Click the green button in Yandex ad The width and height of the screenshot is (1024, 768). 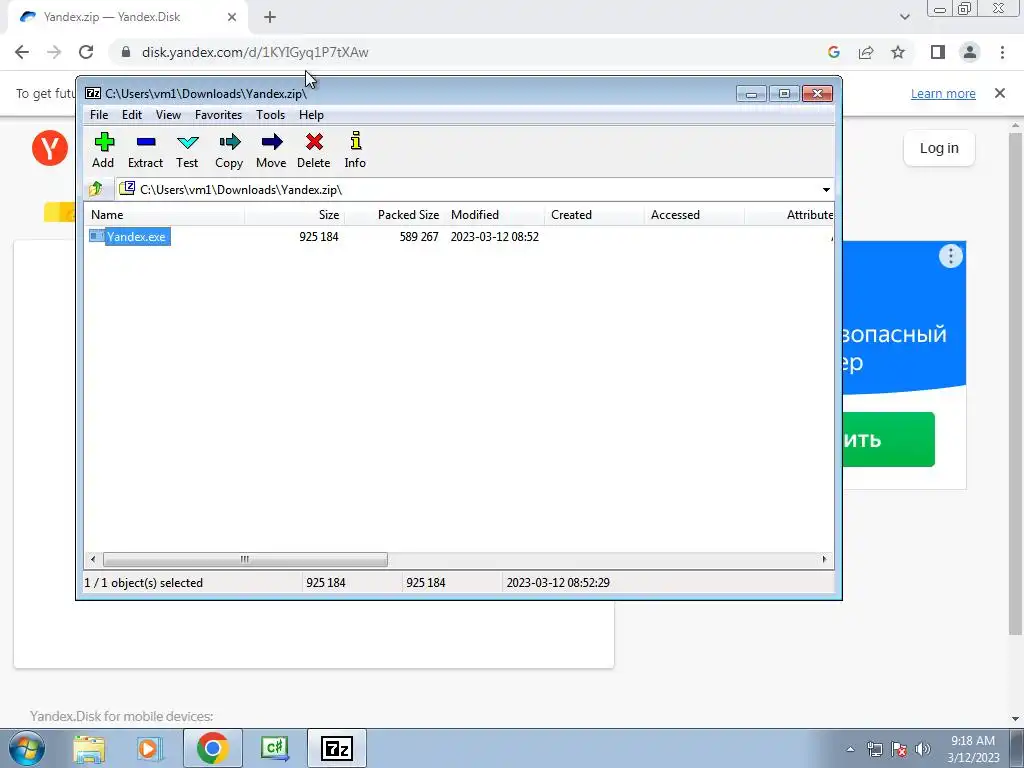tap(888, 440)
